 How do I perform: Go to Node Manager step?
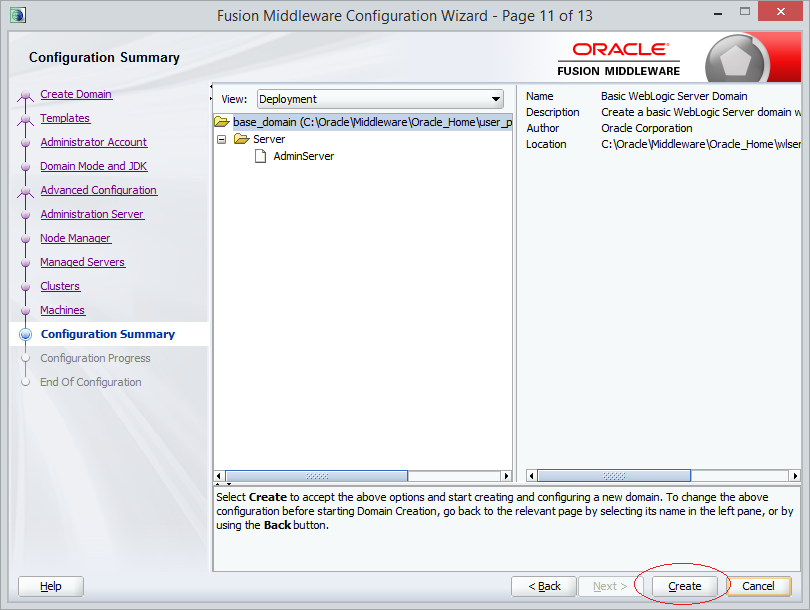75,238
